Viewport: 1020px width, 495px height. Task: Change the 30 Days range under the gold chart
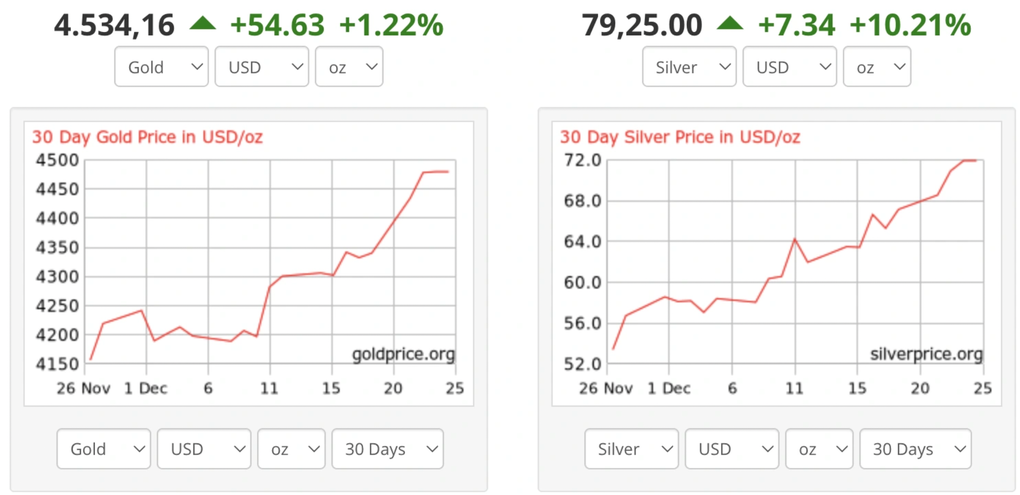coord(387,449)
